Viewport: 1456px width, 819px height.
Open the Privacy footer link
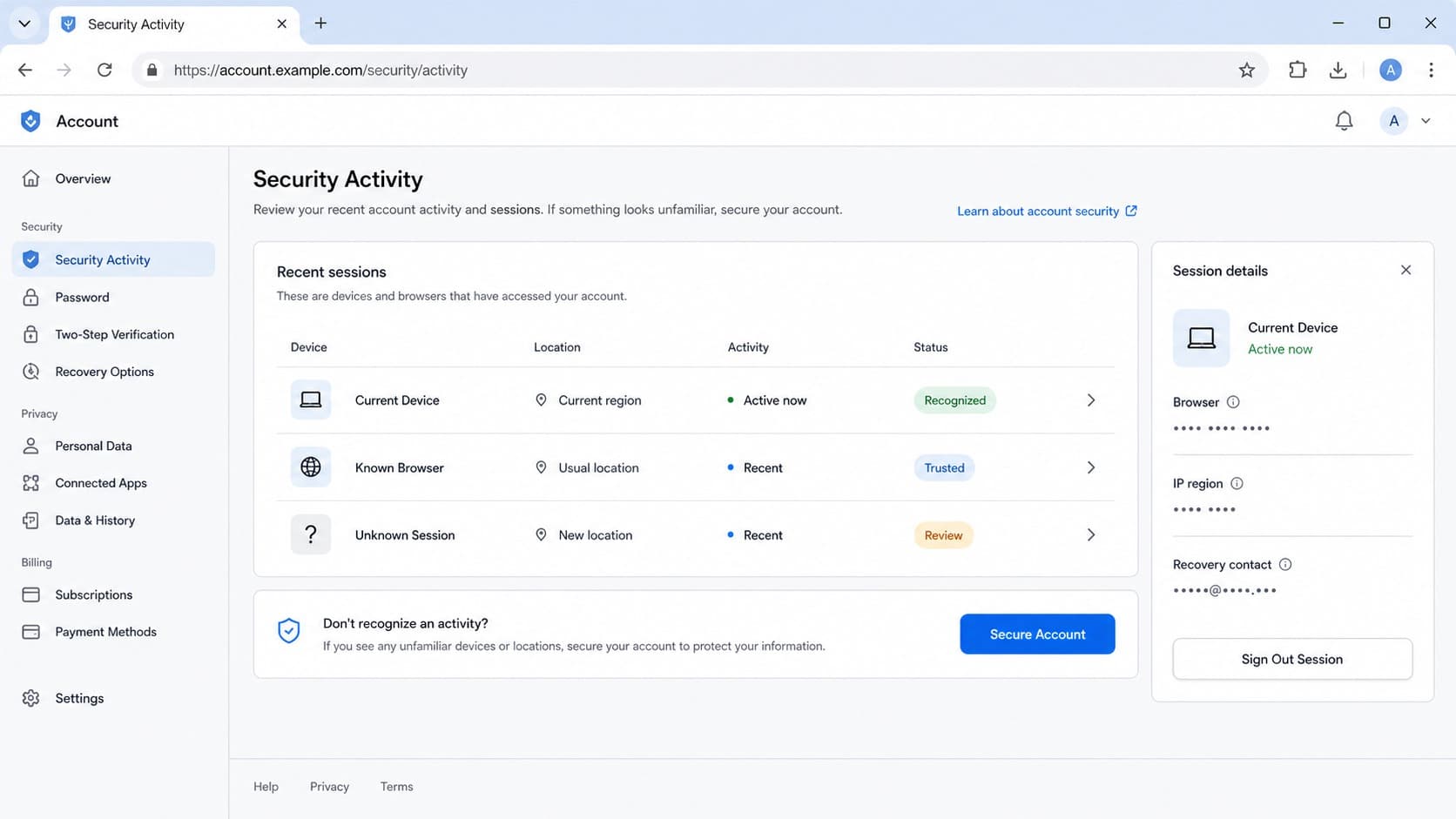tap(329, 786)
